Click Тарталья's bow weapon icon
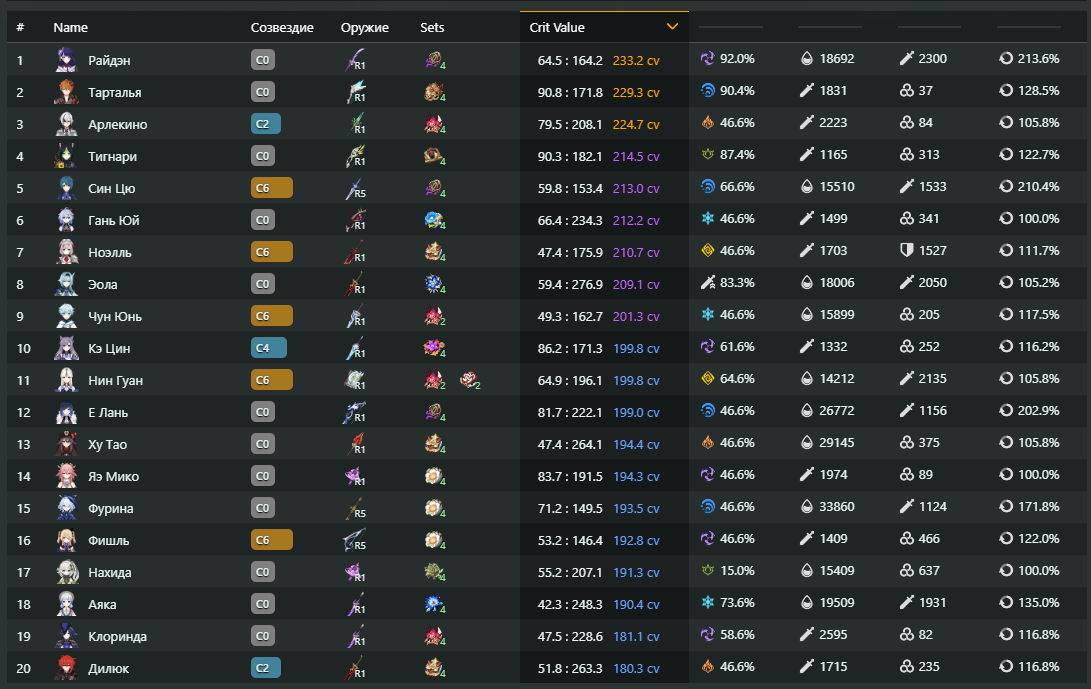This screenshot has height=689, width=1091. pos(355,91)
